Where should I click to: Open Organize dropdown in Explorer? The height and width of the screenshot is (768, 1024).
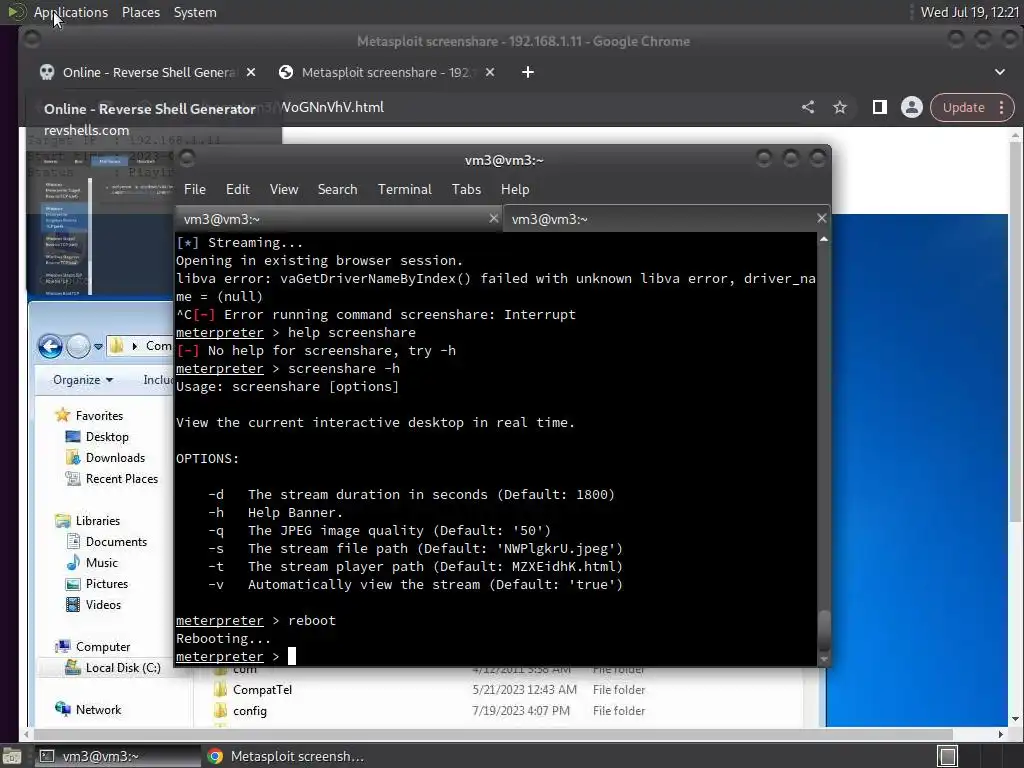click(83, 380)
